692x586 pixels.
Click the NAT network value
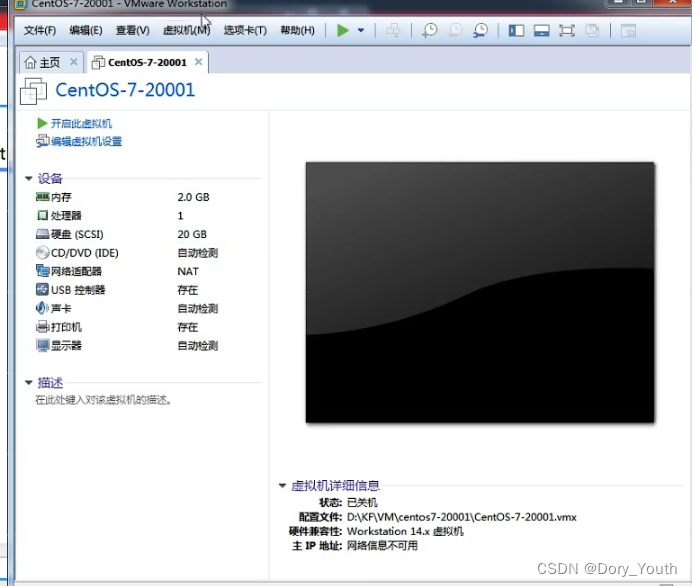188,271
